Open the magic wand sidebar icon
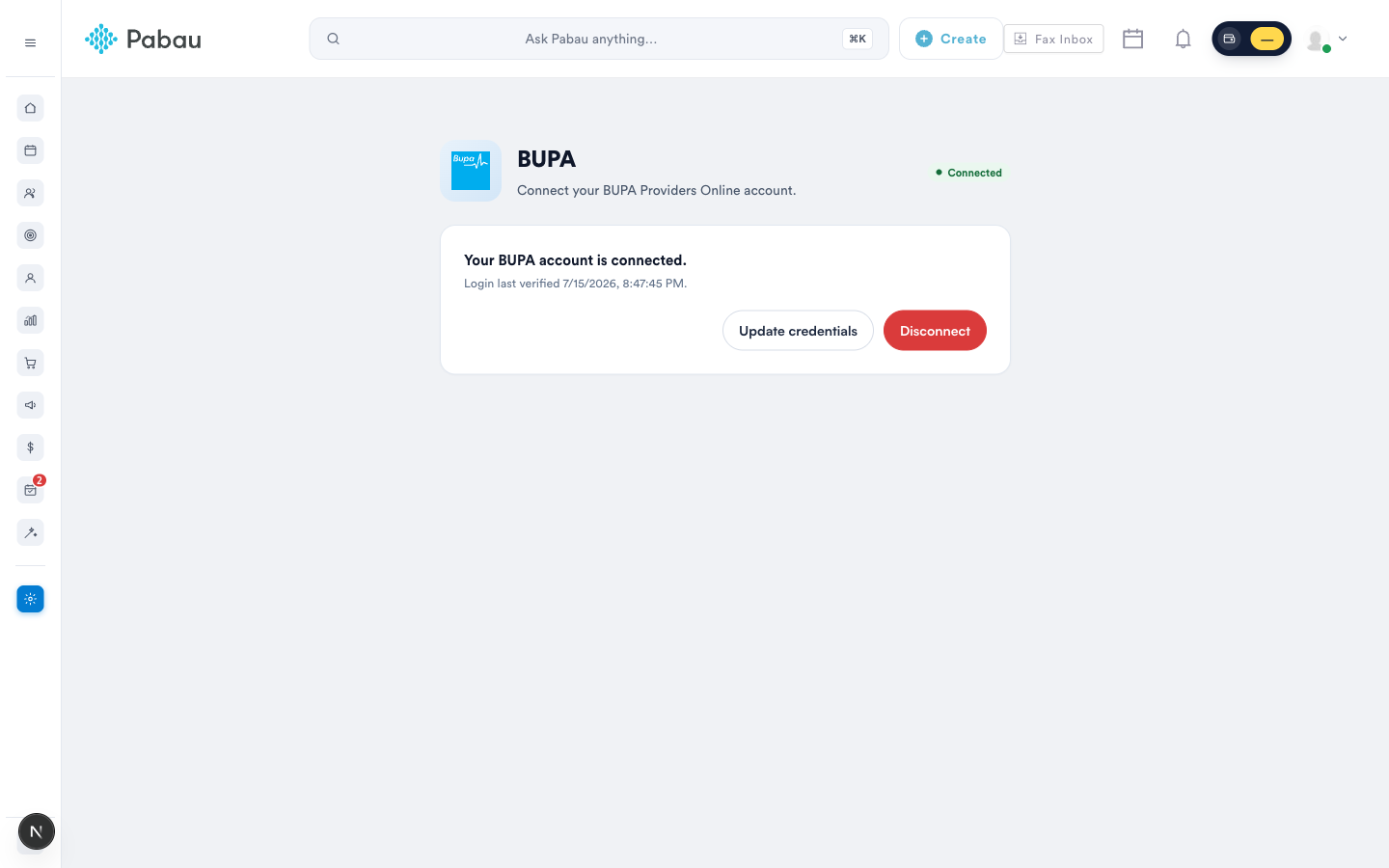This screenshot has height=868, width=1389. [x=30, y=532]
